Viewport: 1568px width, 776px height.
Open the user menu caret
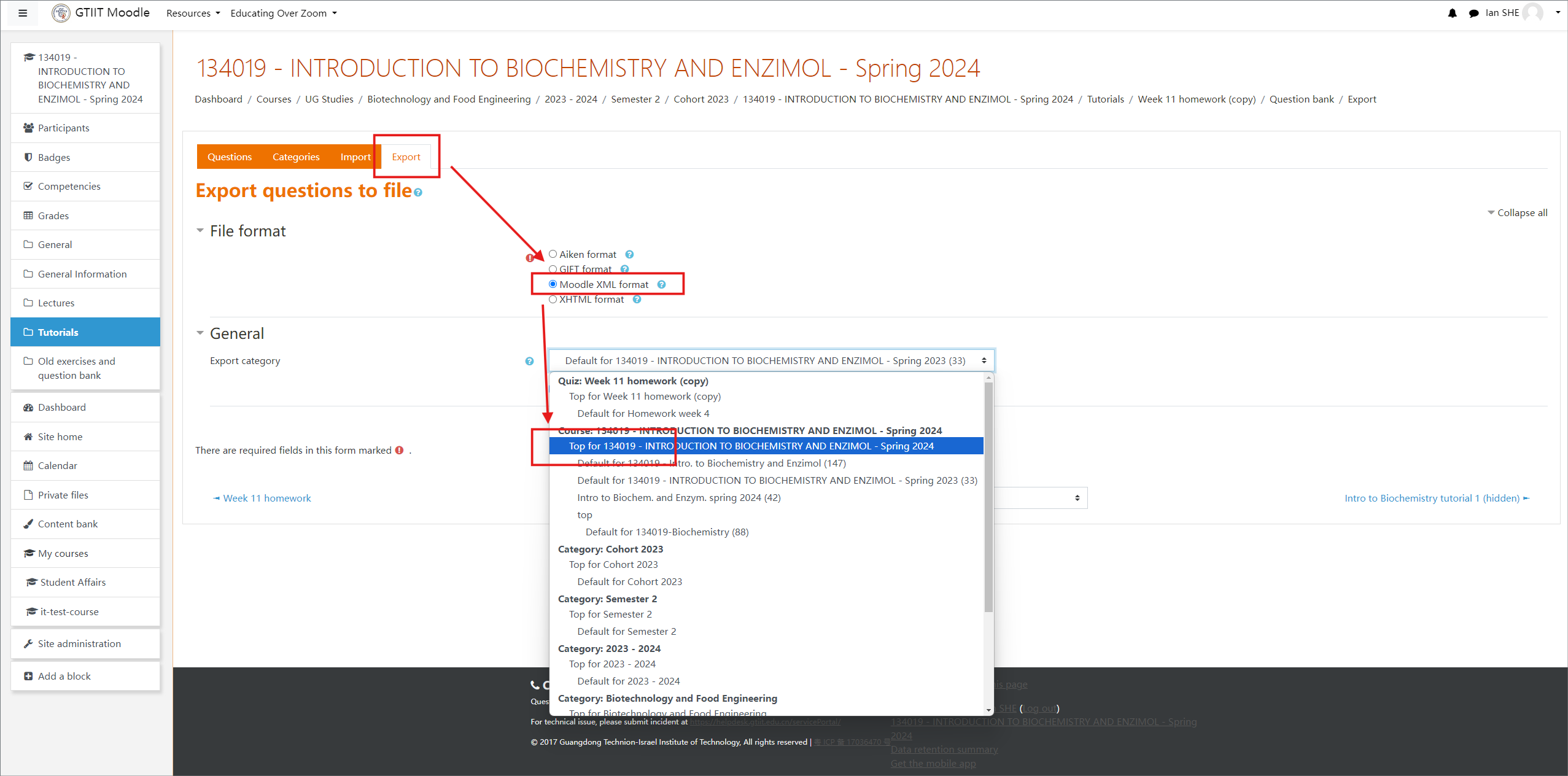(x=1558, y=13)
